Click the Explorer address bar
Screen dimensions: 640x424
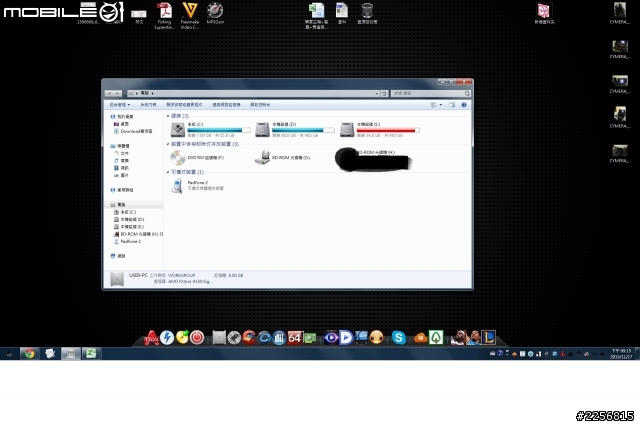(x=253, y=93)
